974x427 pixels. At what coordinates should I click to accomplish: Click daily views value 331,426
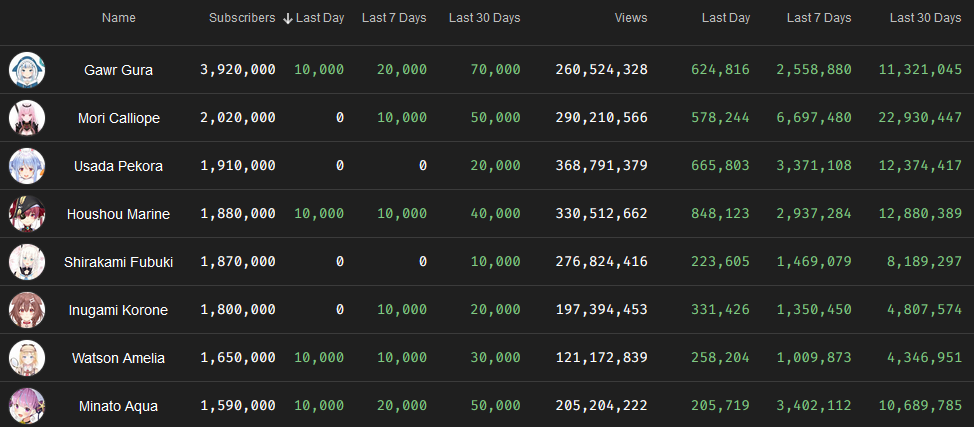click(x=720, y=310)
